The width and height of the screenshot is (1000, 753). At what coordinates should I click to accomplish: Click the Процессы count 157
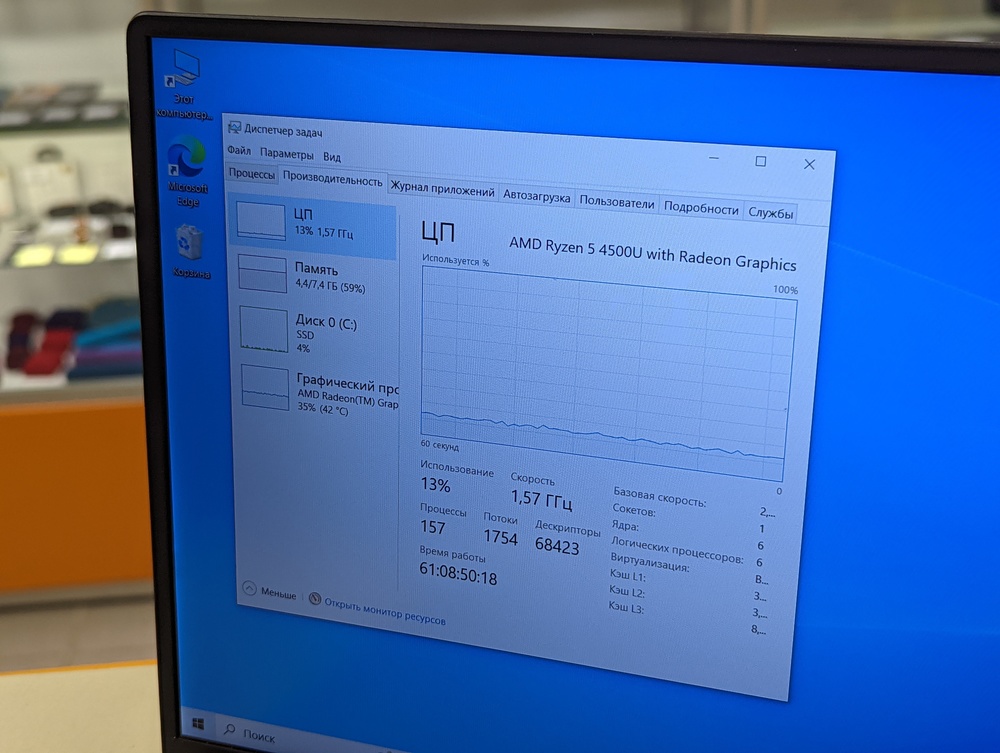coord(432,527)
